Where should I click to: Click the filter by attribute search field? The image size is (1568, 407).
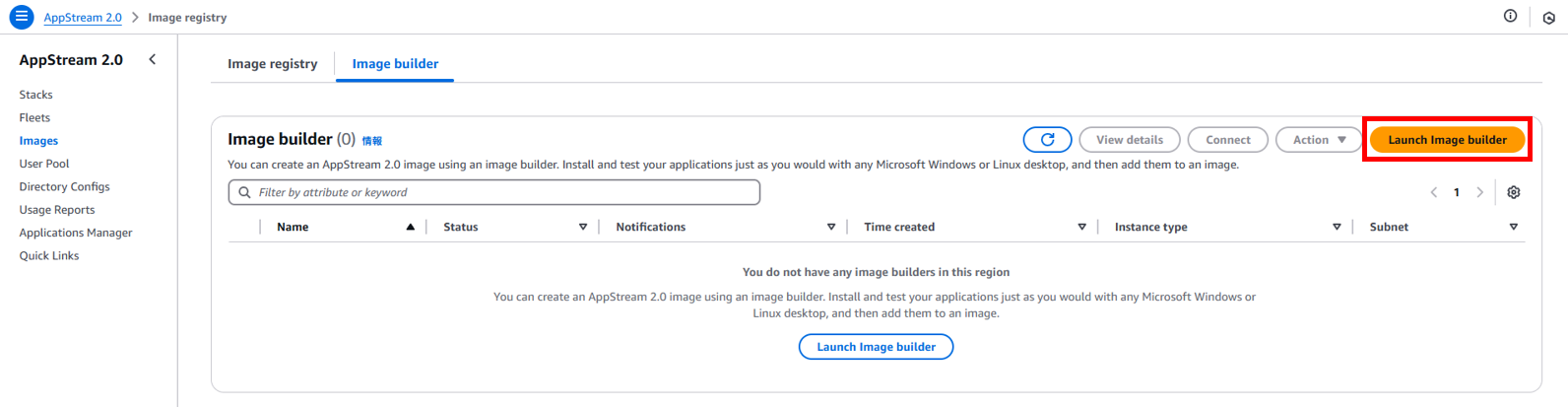(494, 192)
